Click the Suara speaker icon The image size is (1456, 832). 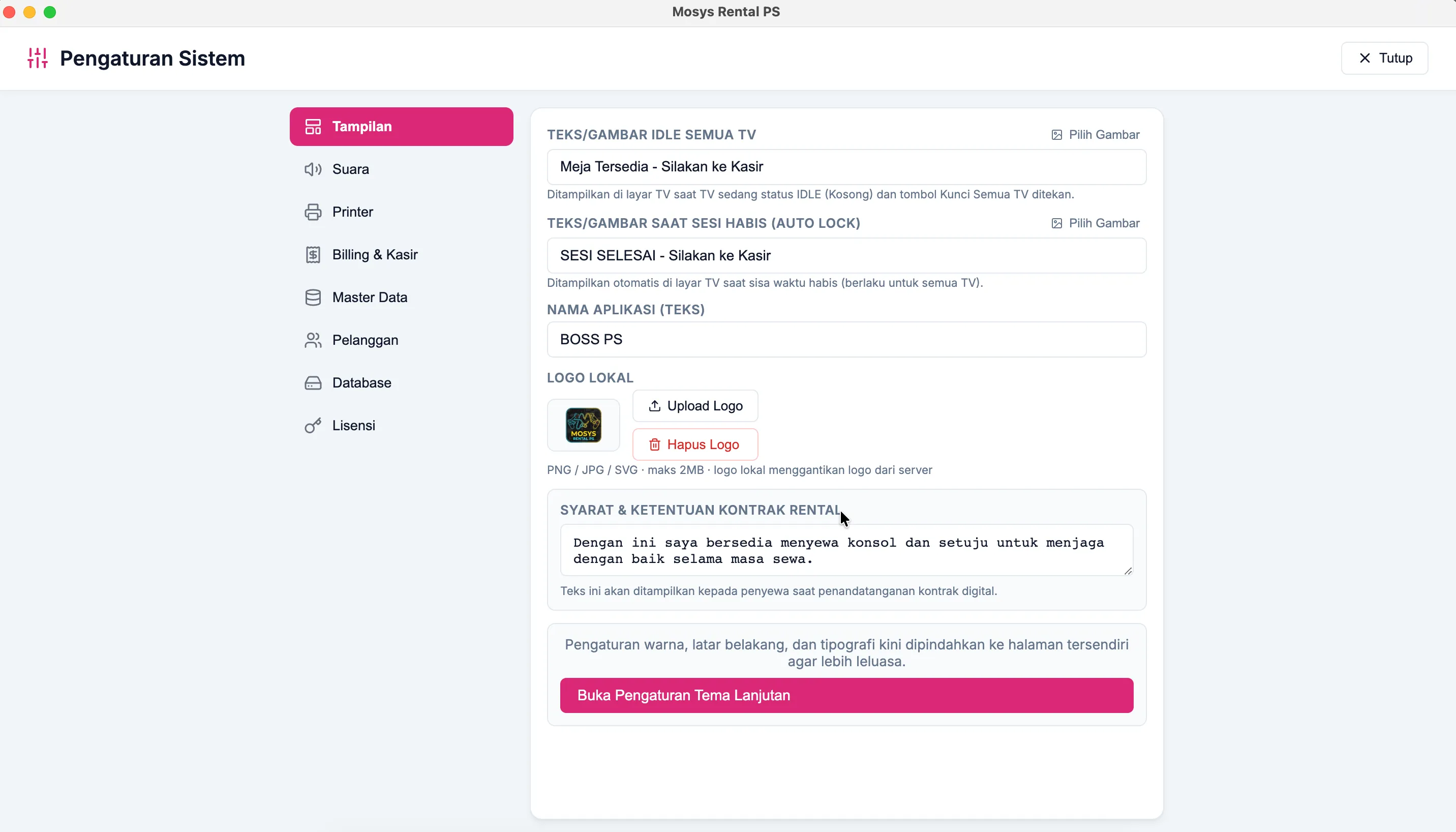313,169
